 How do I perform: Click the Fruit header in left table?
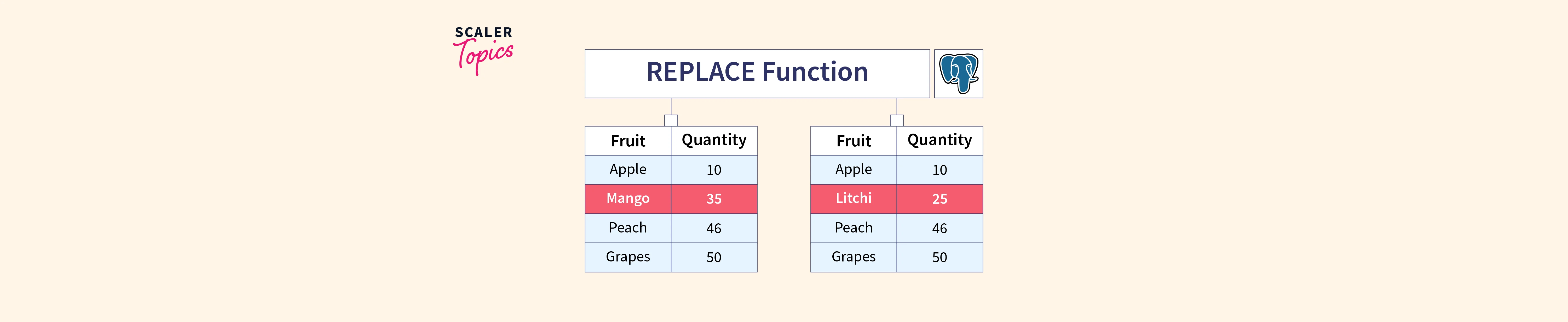coord(627,141)
